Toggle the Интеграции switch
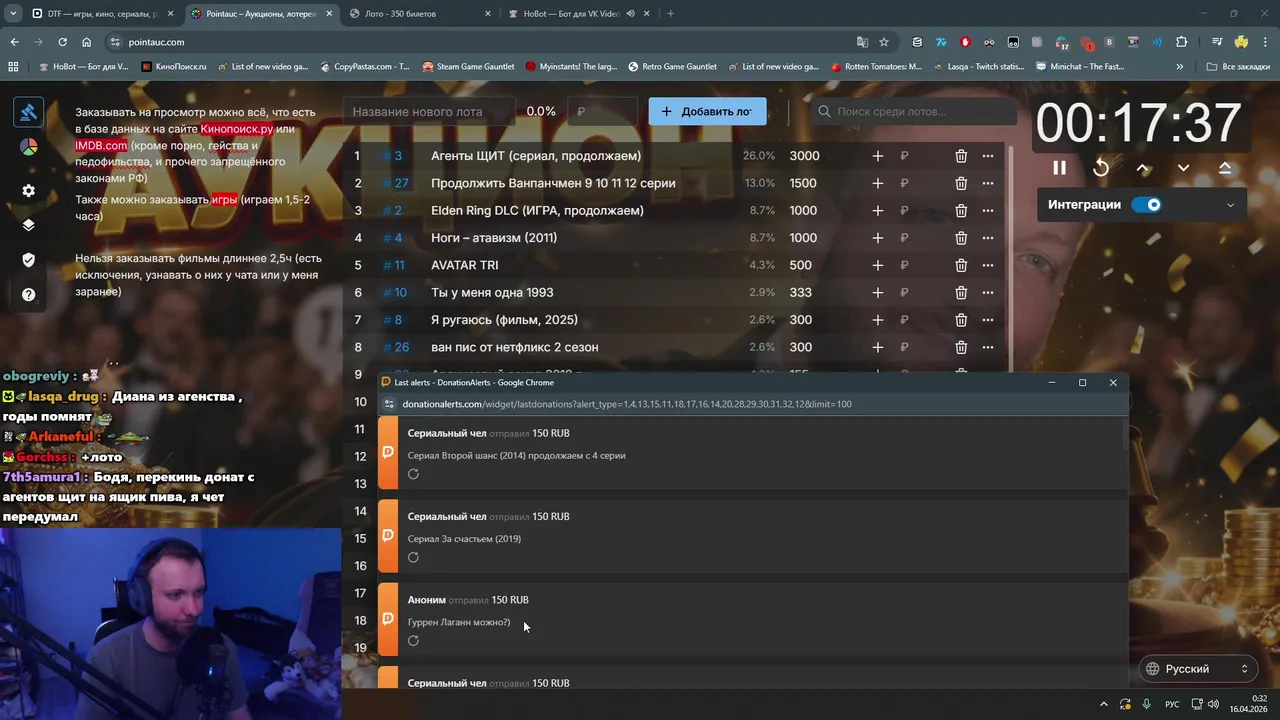 (x=1147, y=205)
